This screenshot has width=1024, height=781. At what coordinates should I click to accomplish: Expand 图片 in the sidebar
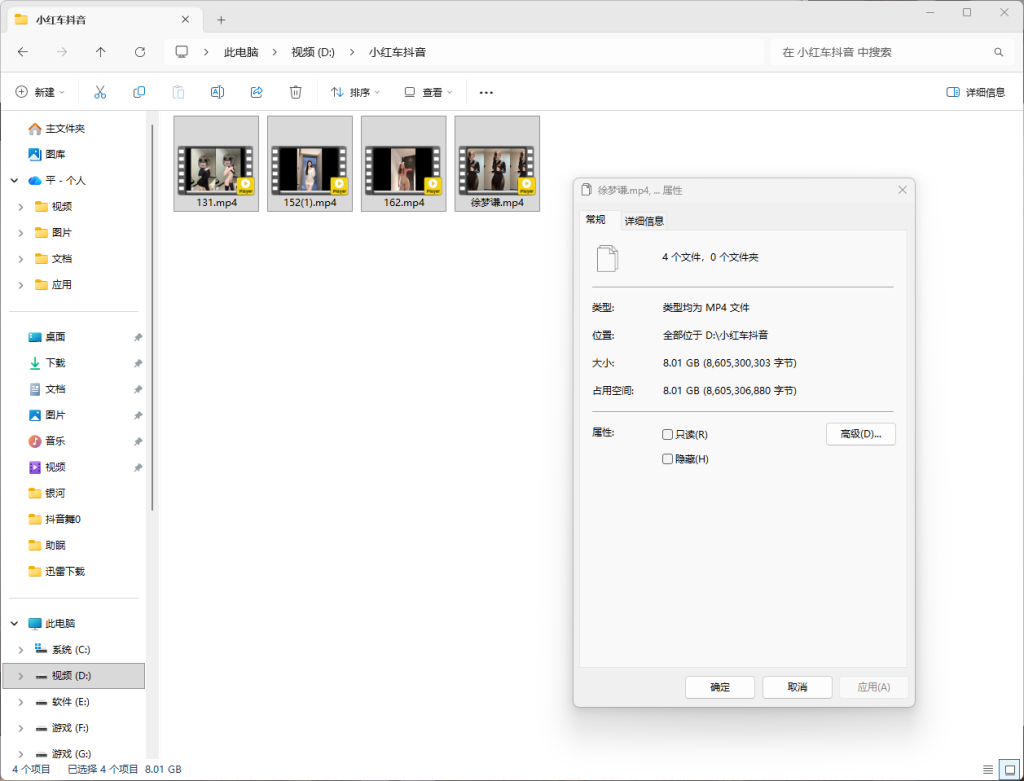coord(19,232)
